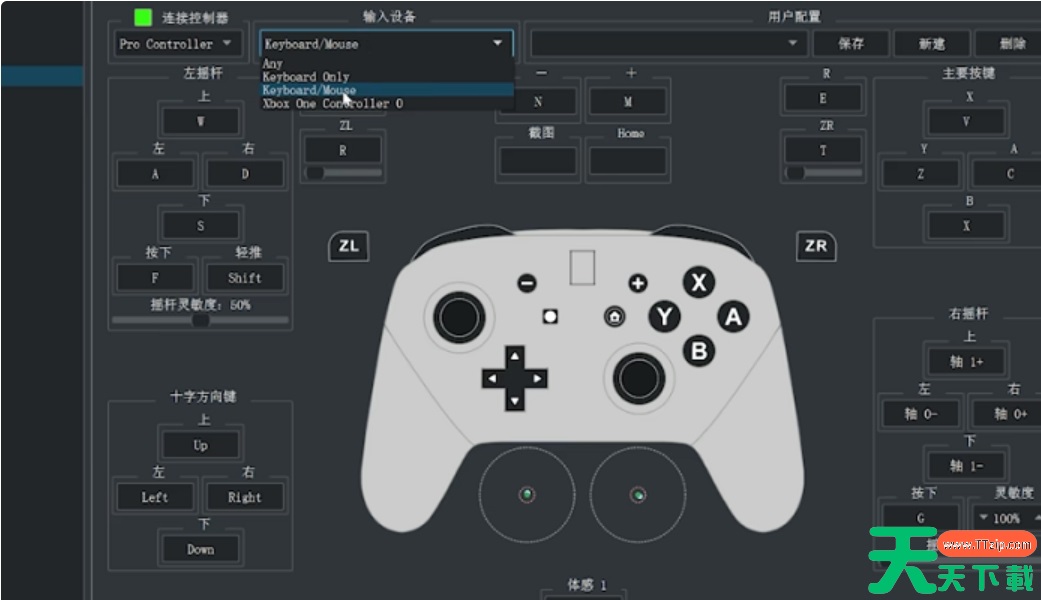Click the Home icon on the controller

click(614, 317)
